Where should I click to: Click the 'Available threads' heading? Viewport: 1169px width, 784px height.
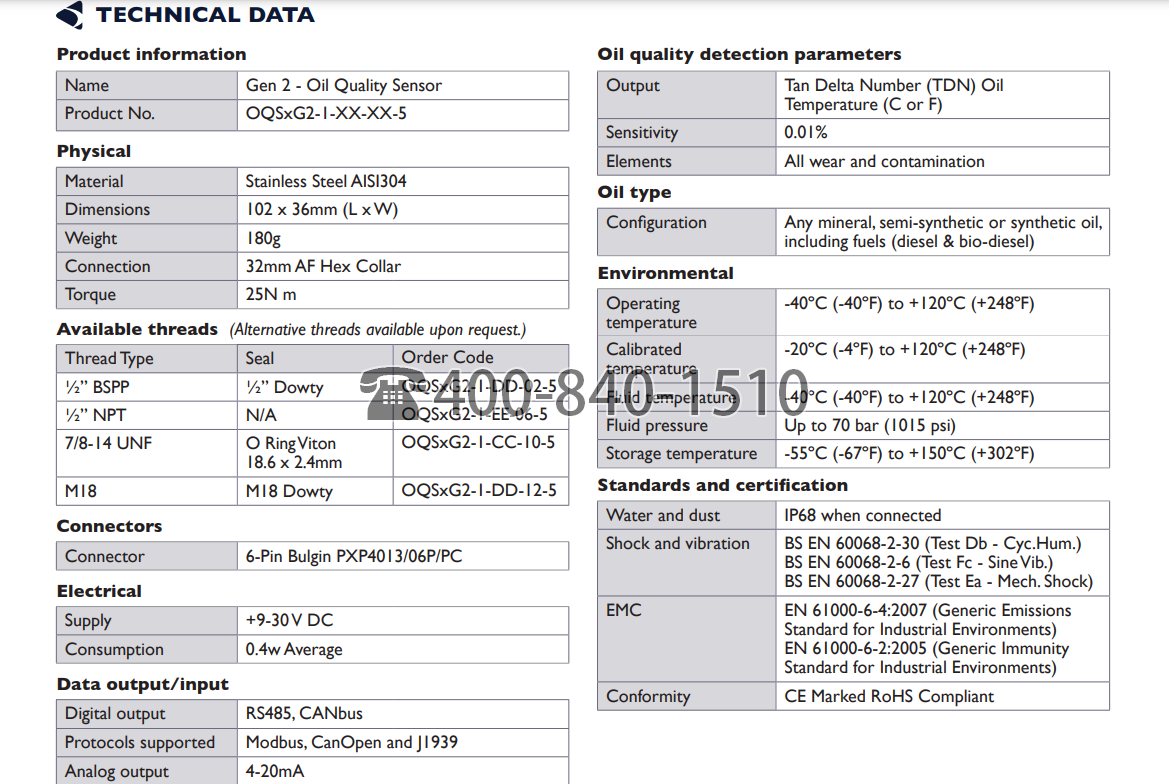pos(137,329)
